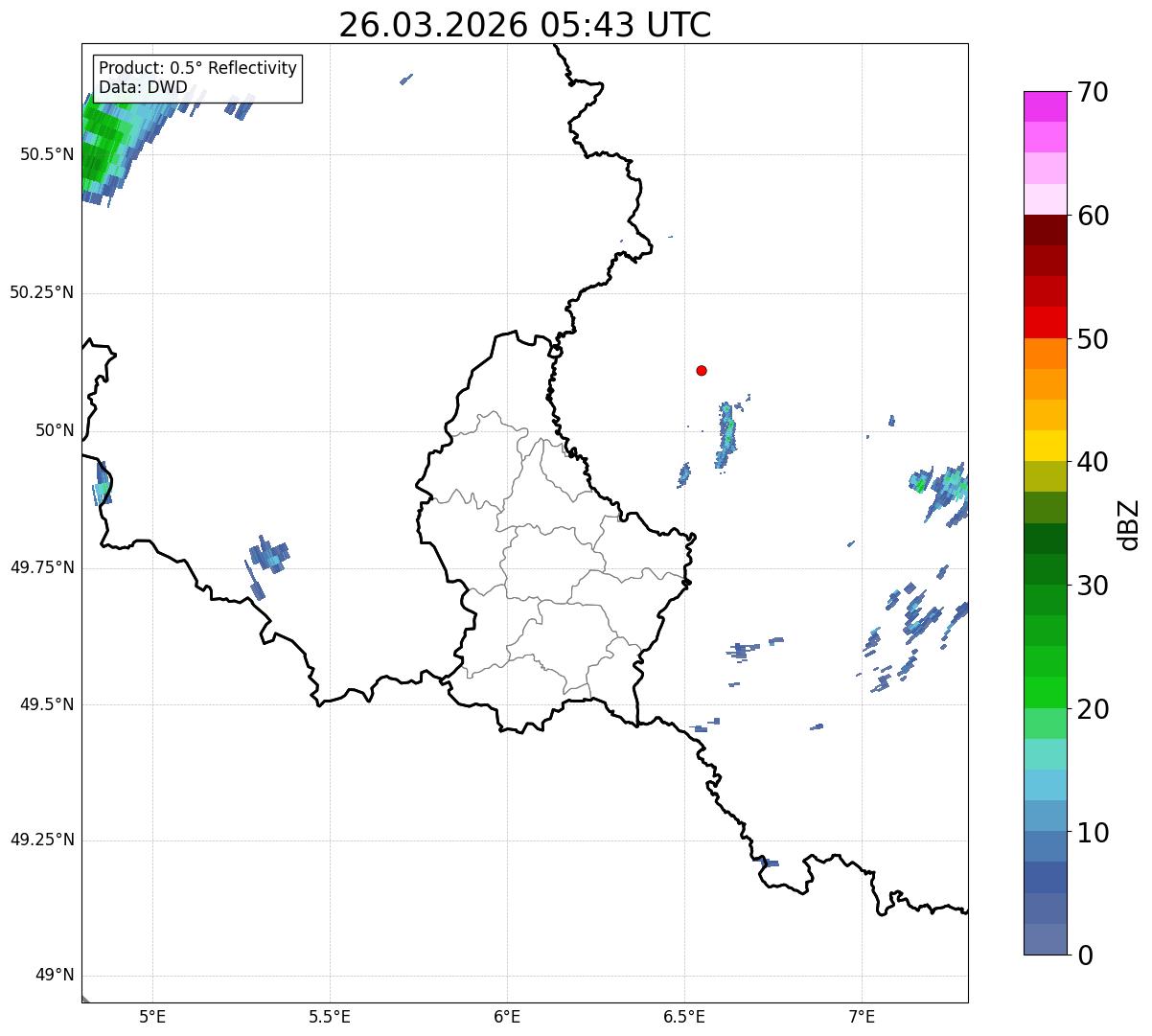Image resolution: width=1152 pixels, height=1036 pixels.
Task: Click the 5°E longitude label
Action: (152, 1016)
